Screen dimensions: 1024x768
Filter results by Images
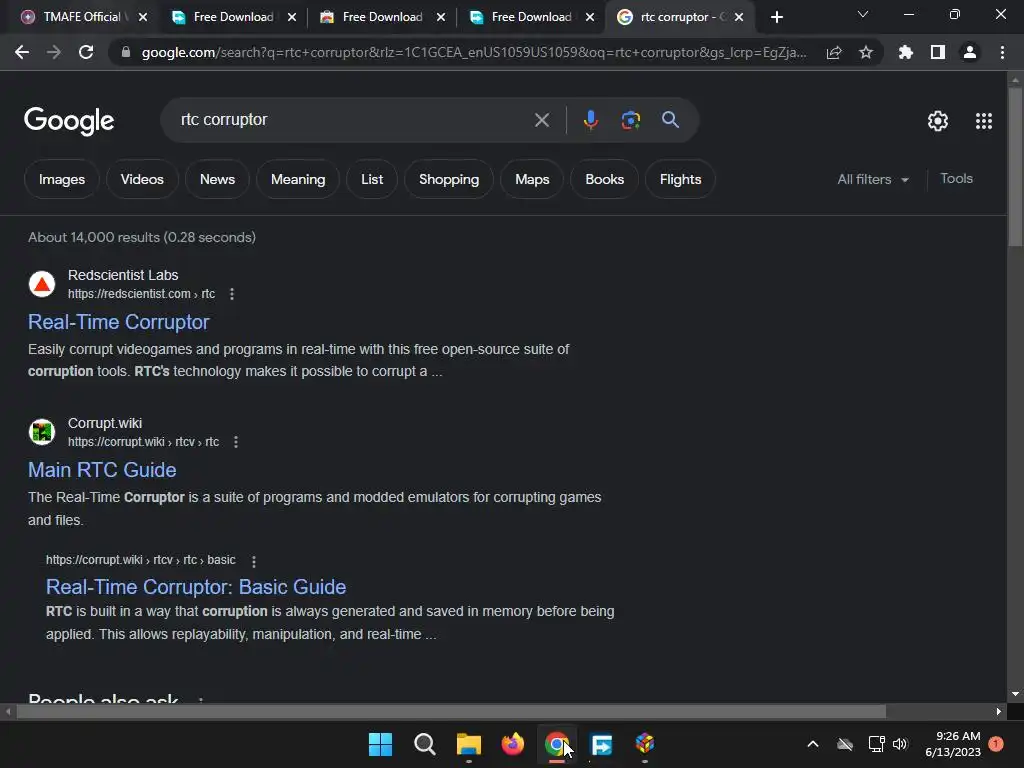tap(62, 179)
